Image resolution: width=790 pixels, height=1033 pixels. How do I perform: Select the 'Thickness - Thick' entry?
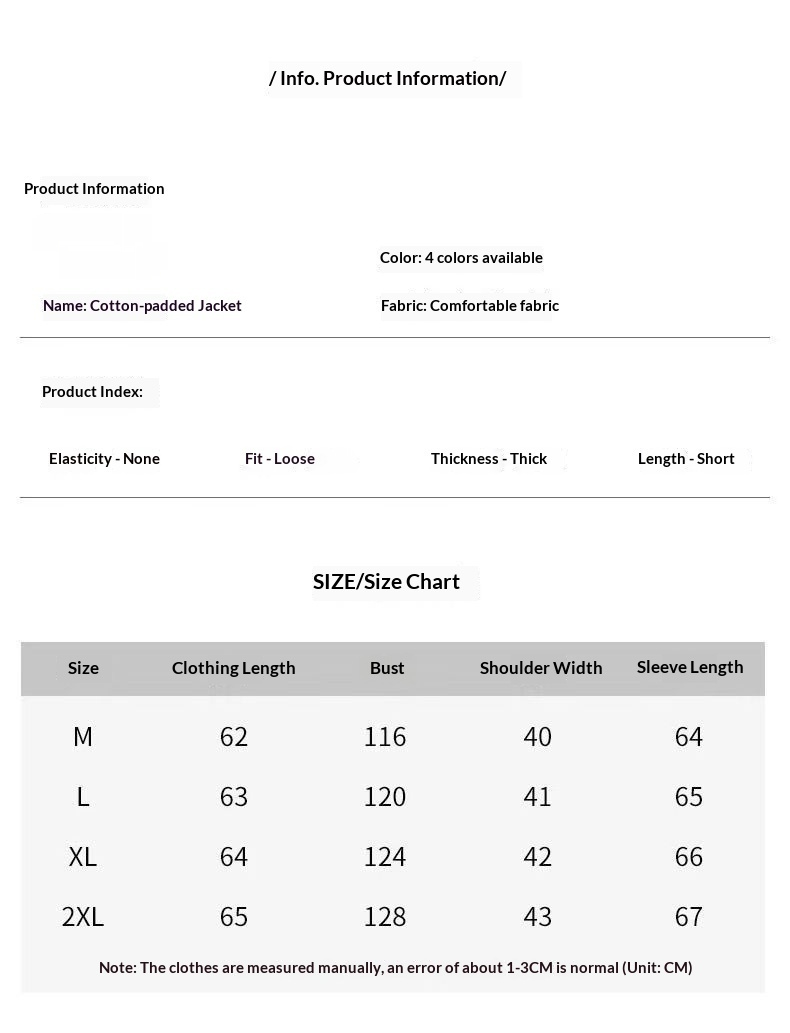click(x=489, y=459)
